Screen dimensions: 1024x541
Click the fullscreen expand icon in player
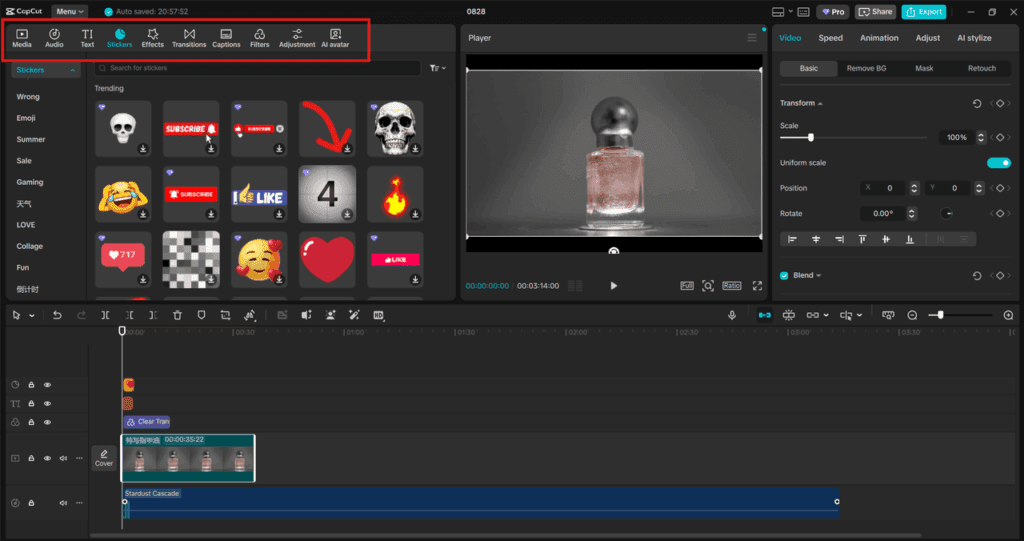[x=757, y=286]
